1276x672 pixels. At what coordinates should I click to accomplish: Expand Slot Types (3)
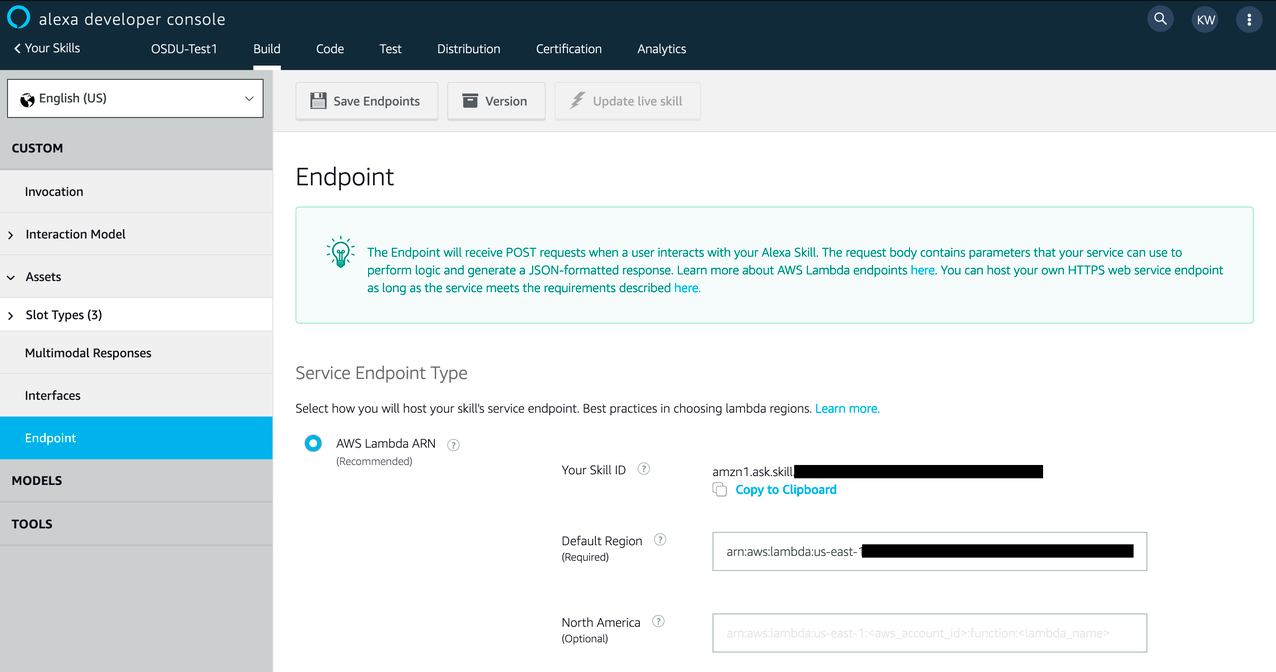11,315
